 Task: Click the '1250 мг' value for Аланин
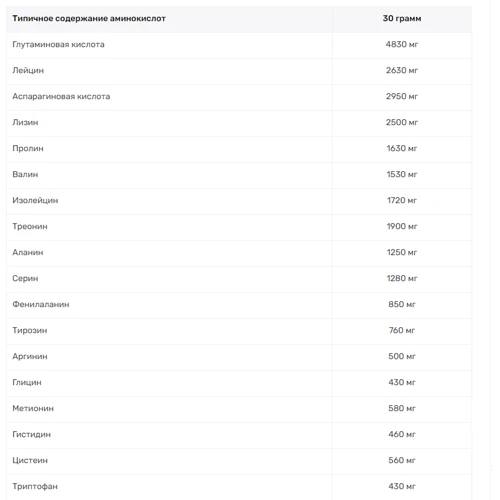(x=402, y=252)
